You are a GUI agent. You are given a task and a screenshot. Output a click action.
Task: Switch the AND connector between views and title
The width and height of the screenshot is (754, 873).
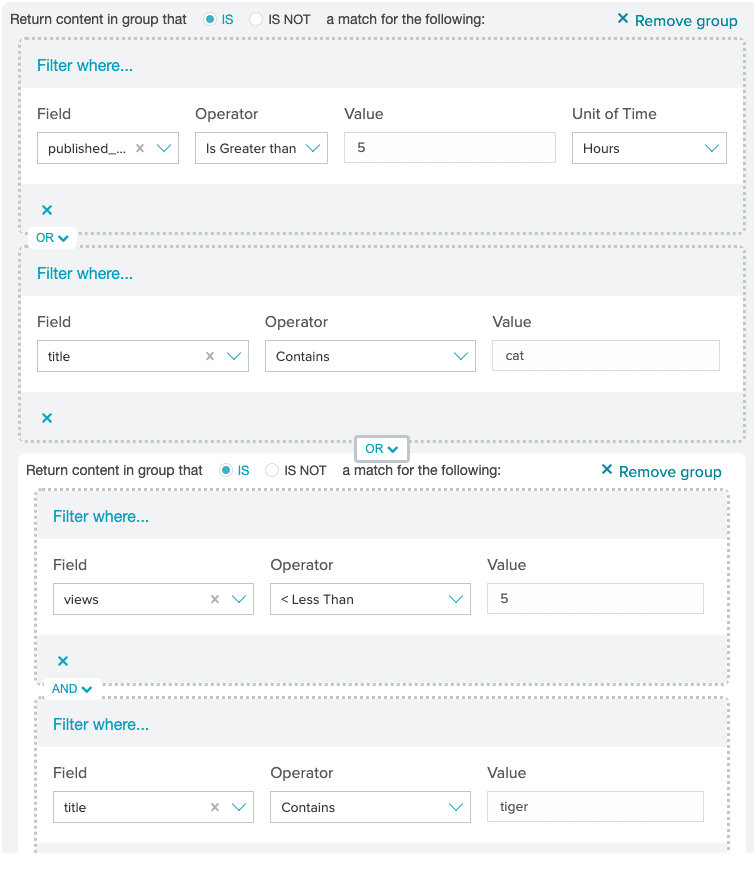click(x=72, y=689)
